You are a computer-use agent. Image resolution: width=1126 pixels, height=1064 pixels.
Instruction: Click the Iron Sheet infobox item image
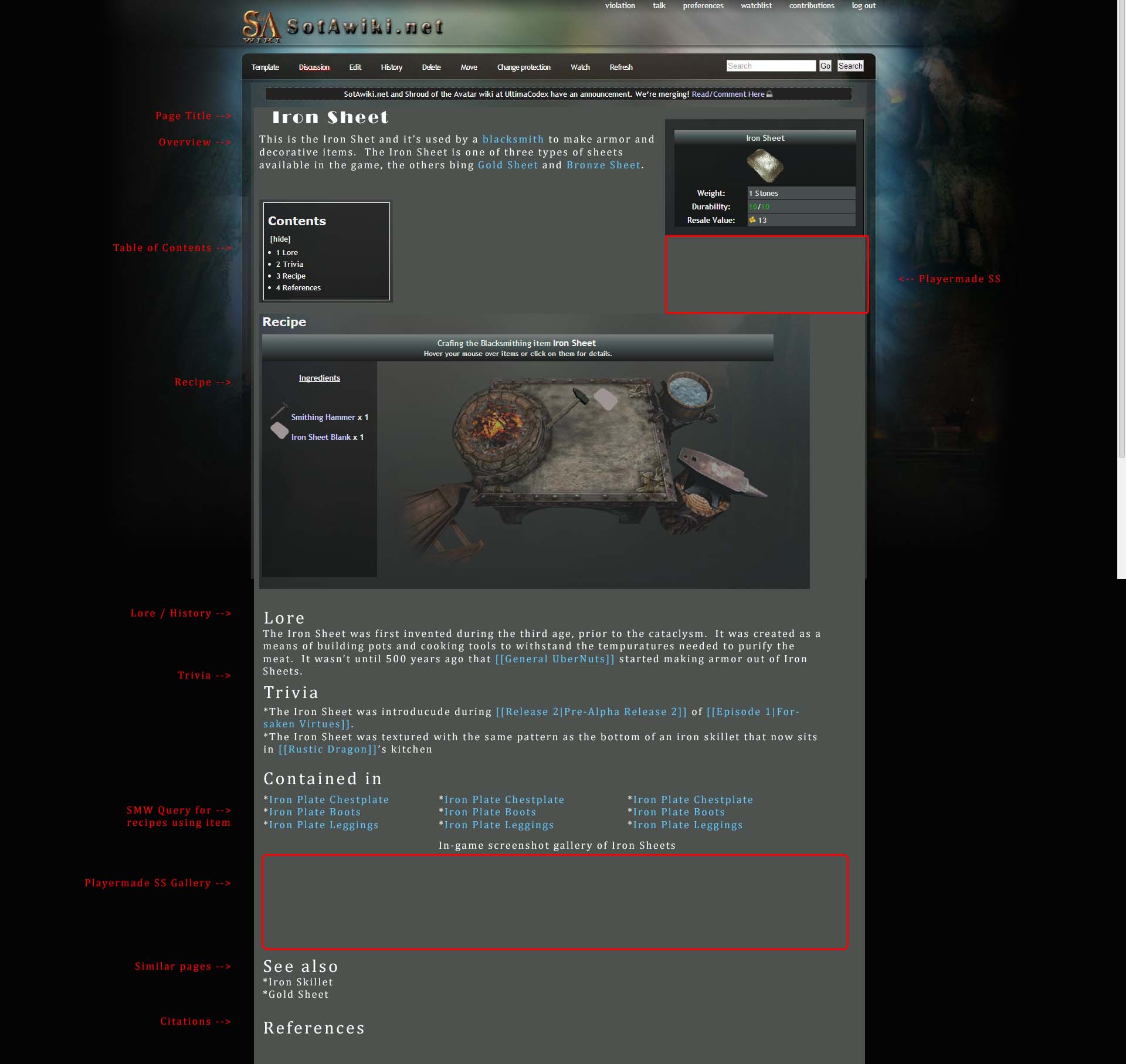point(765,166)
